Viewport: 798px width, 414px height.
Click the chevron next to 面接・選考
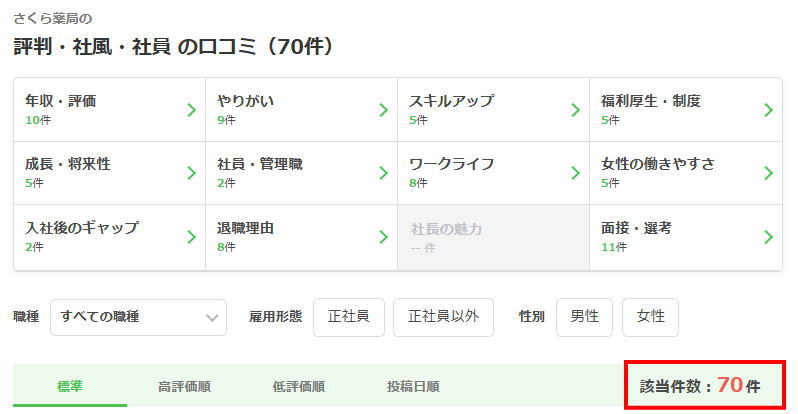[x=768, y=237]
